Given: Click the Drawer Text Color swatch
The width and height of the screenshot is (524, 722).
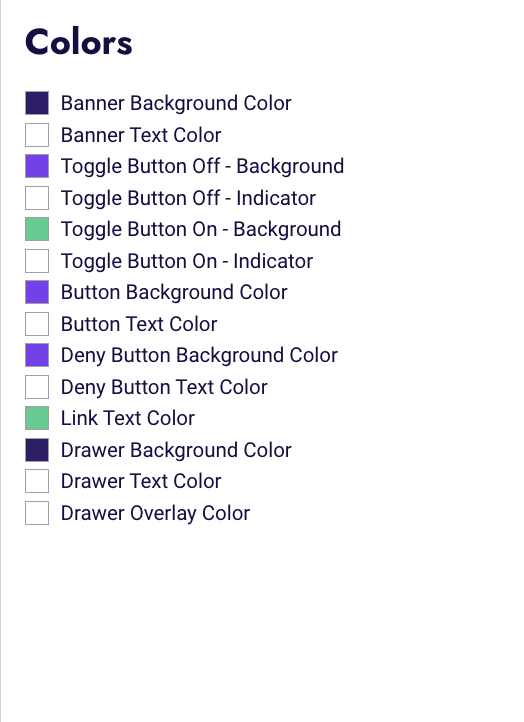Looking at the screenshot, I should click(37, 481).
